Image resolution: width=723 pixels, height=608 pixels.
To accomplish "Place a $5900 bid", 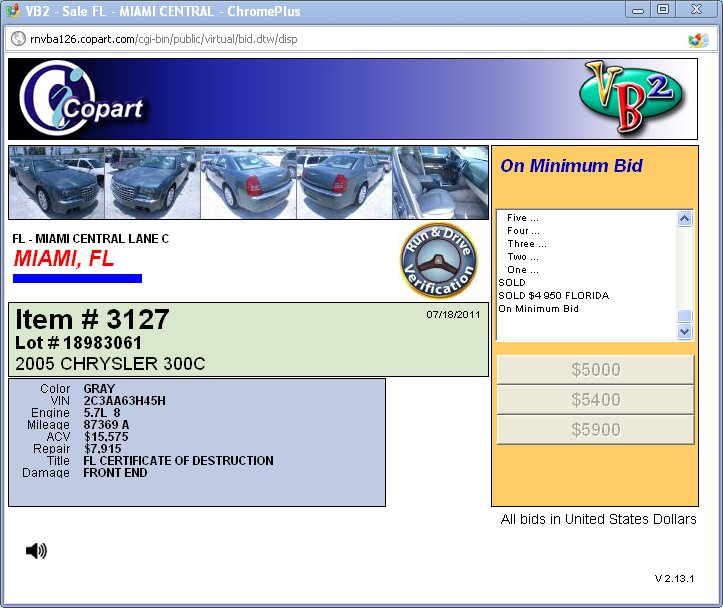I will (x=595, y=429).
